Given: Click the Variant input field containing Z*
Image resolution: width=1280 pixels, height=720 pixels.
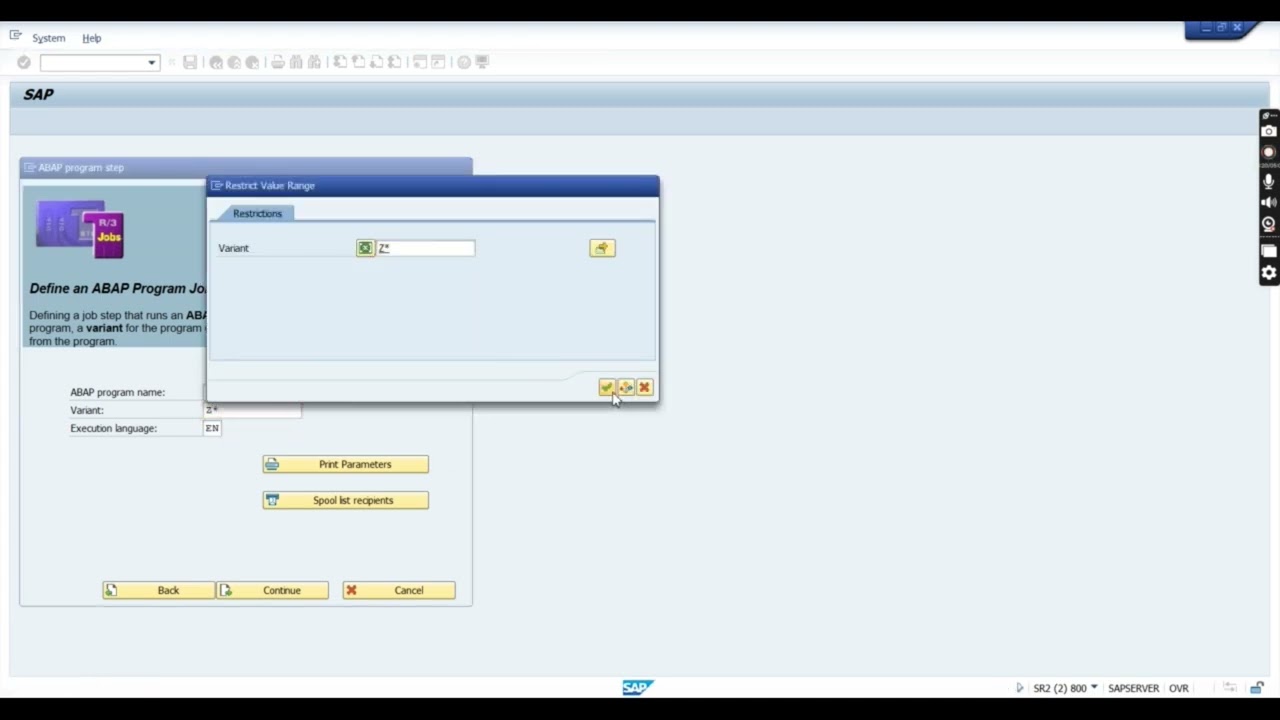Looking at the screenshot, I should [x=426, y=248].
